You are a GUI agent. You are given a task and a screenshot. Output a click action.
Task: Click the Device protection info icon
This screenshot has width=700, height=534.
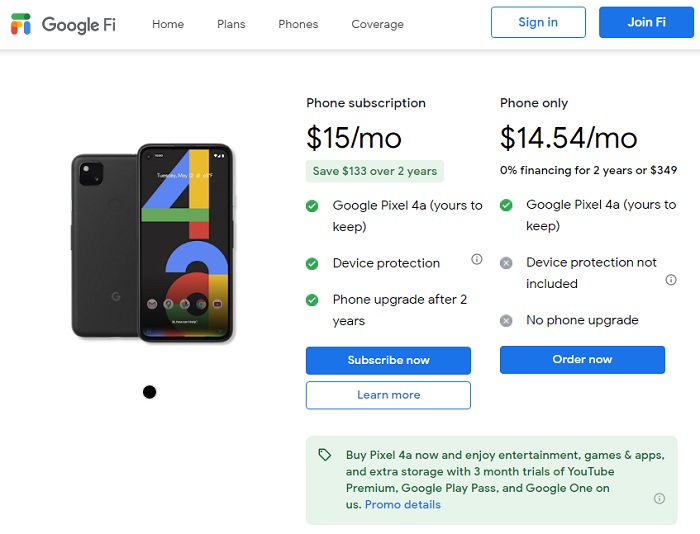[x=477, y=260]
